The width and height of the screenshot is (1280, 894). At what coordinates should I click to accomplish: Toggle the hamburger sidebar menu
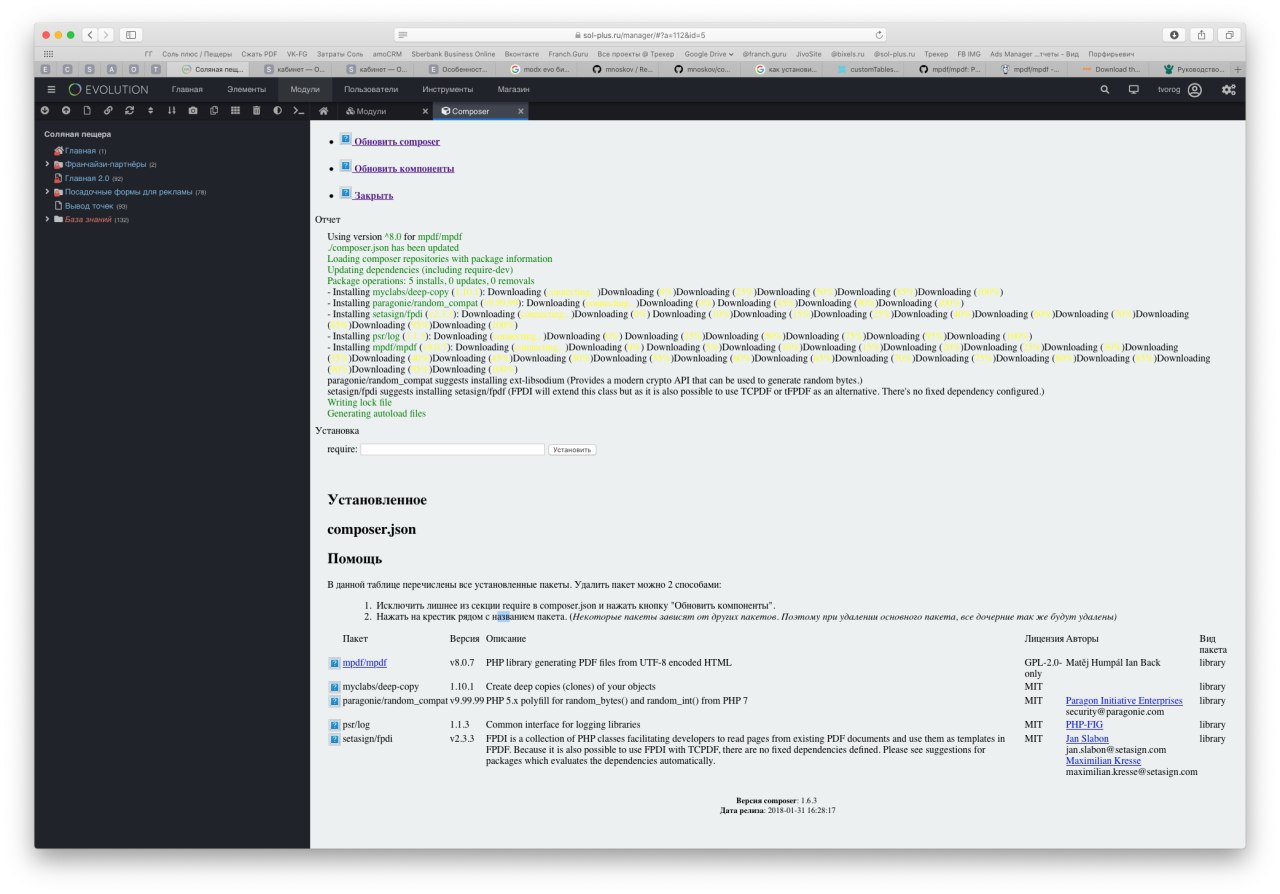[x=52, y=90]
